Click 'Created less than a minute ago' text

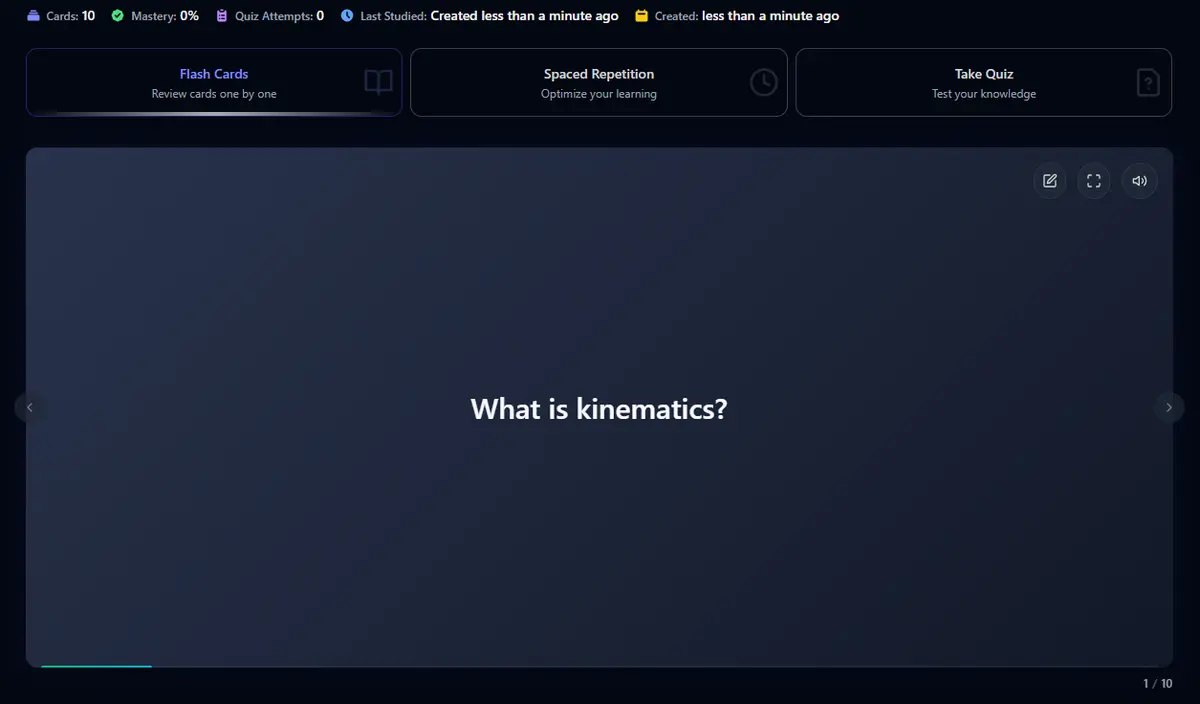(x=525, y=16)
